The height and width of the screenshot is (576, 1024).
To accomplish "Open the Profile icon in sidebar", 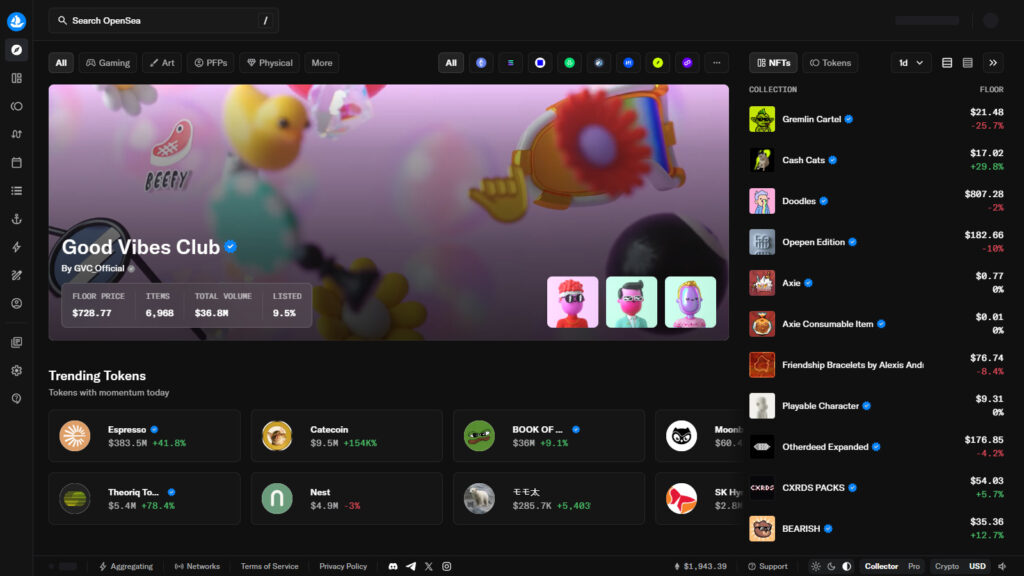I will click(16, 303).
